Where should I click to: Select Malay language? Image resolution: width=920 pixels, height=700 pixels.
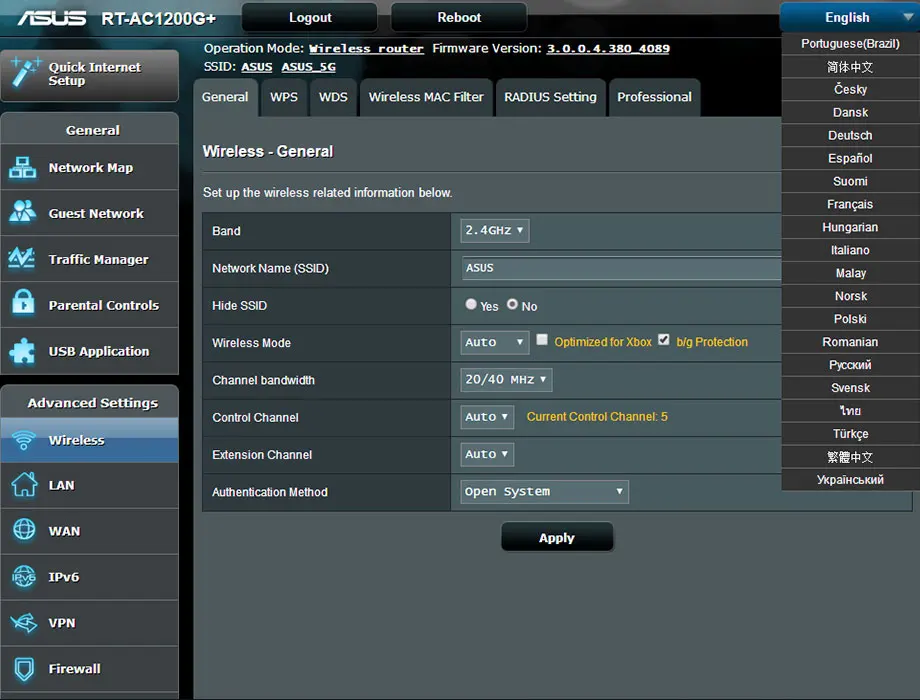pyautogui.click(x=850, y=273)
